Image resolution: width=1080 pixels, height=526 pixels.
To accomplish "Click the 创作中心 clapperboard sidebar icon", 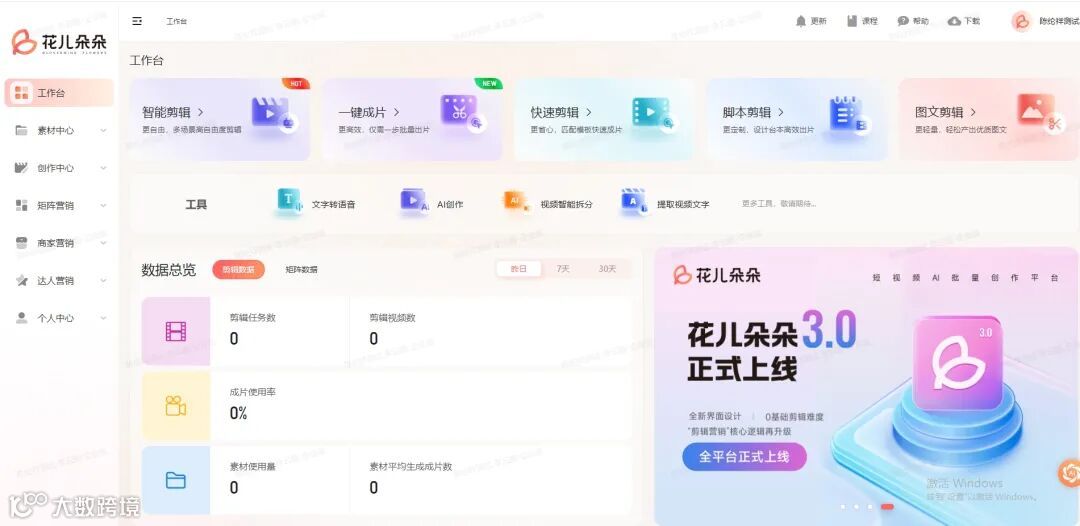I will pos(21,167).
